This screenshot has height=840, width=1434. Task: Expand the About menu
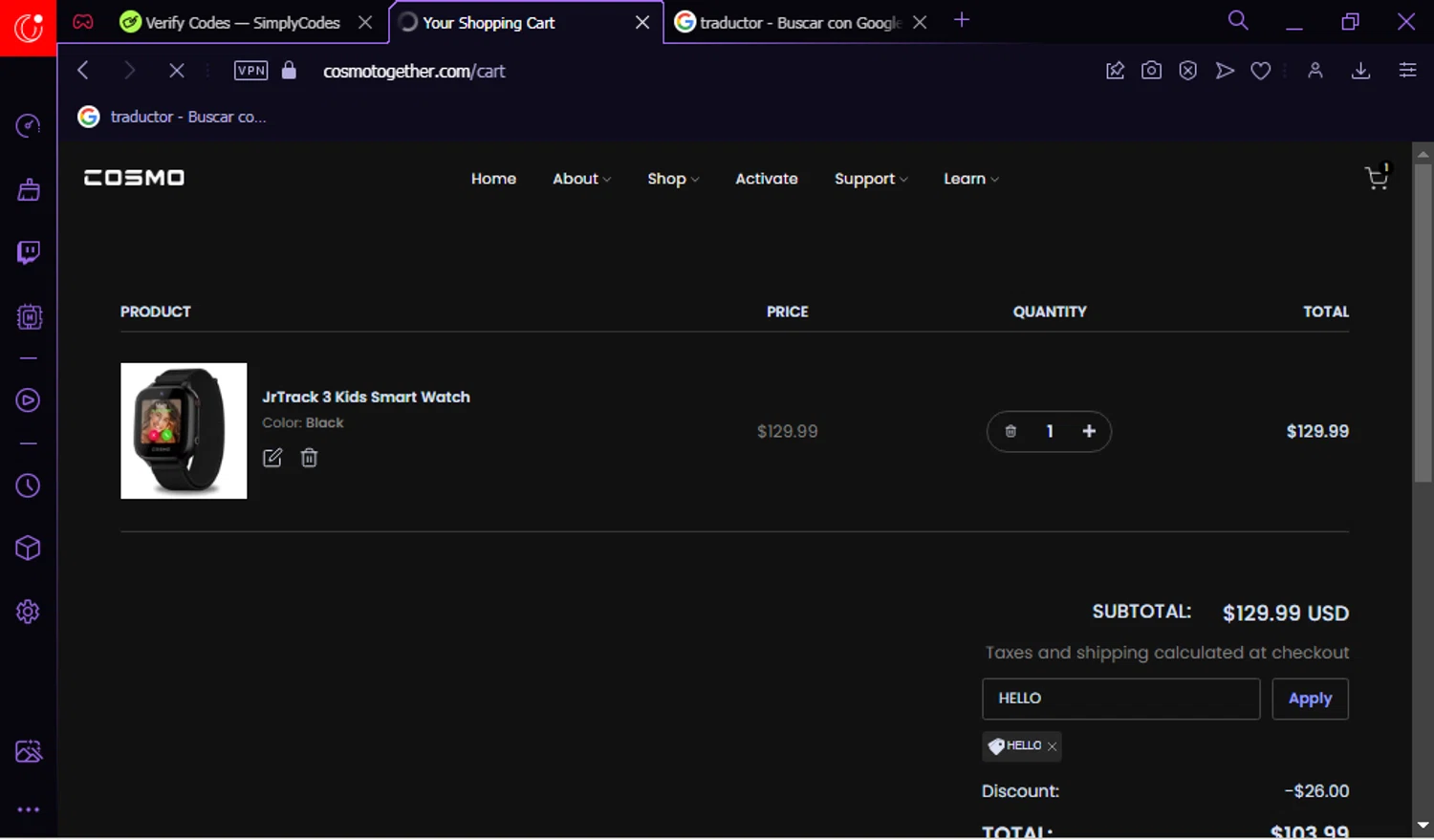[x=581, y=179]
